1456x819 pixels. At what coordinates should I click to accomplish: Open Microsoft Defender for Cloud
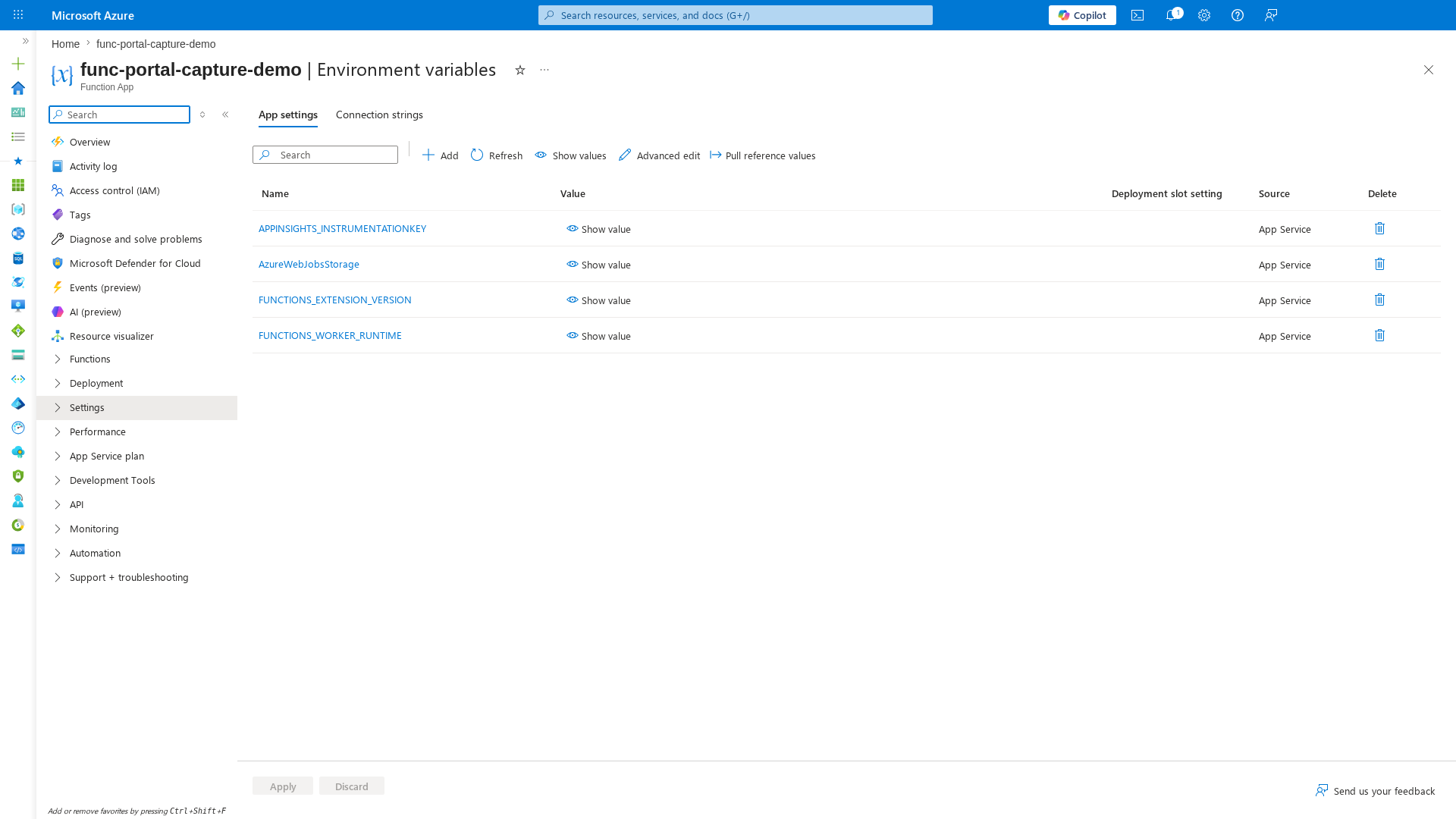(x=136, y=263)
